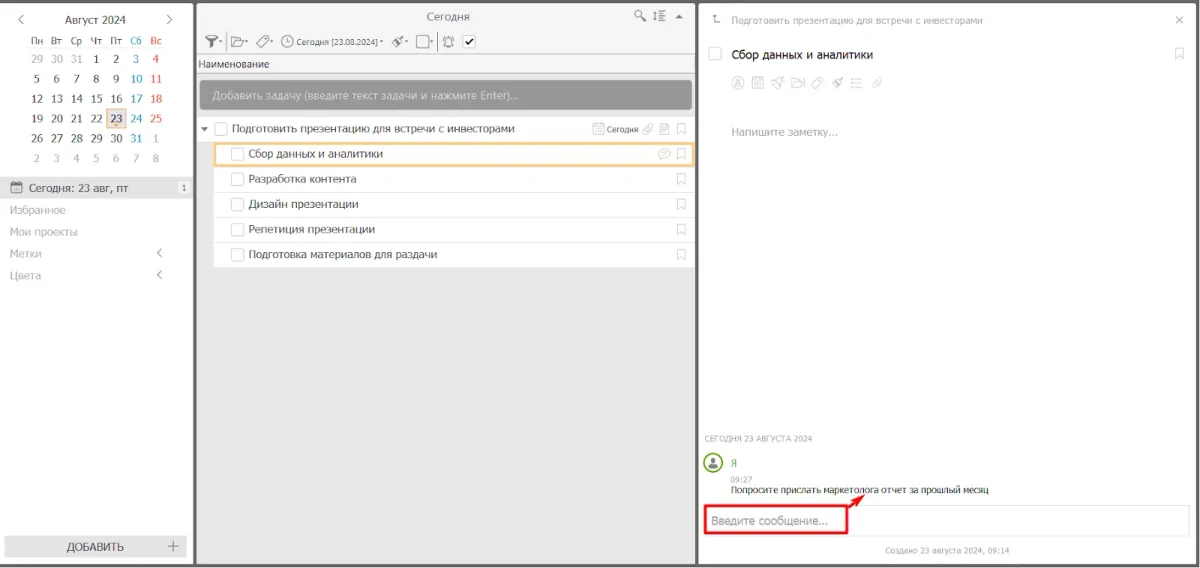Toggle the show-completed checkbox in the toolbar
The width and height of the screenshot is (1200, 568).
470,41
